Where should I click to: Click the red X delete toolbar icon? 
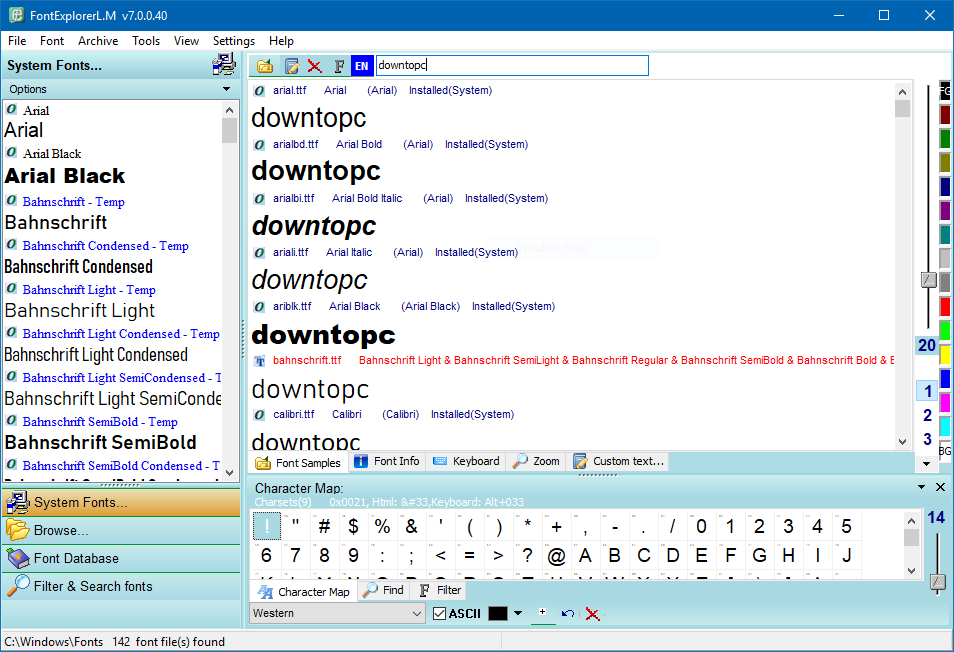(315, 66)
